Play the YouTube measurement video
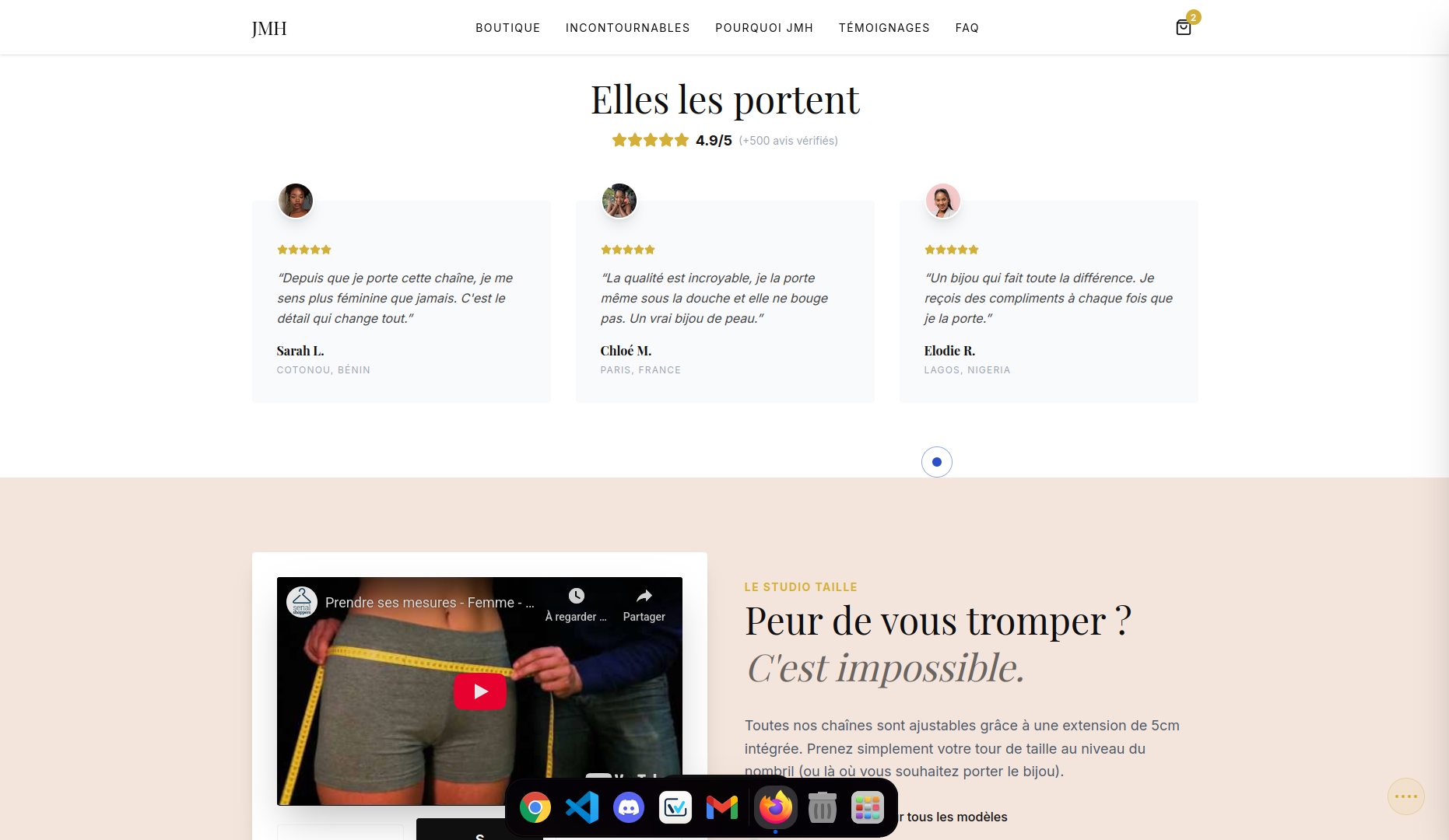 (480, 691)
